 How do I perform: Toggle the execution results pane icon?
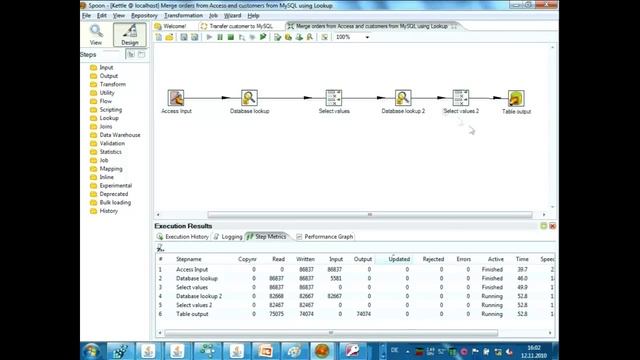(x=324, y=37)
